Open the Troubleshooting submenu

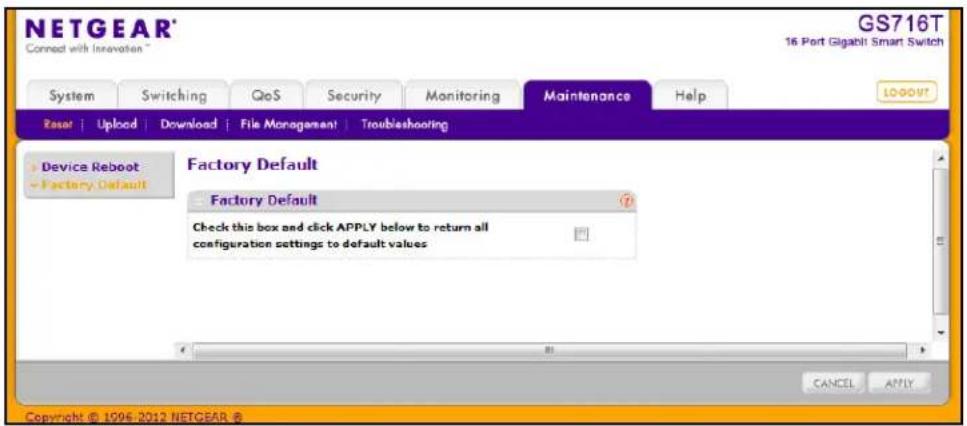pyautogui.click(x=405, y=125)
